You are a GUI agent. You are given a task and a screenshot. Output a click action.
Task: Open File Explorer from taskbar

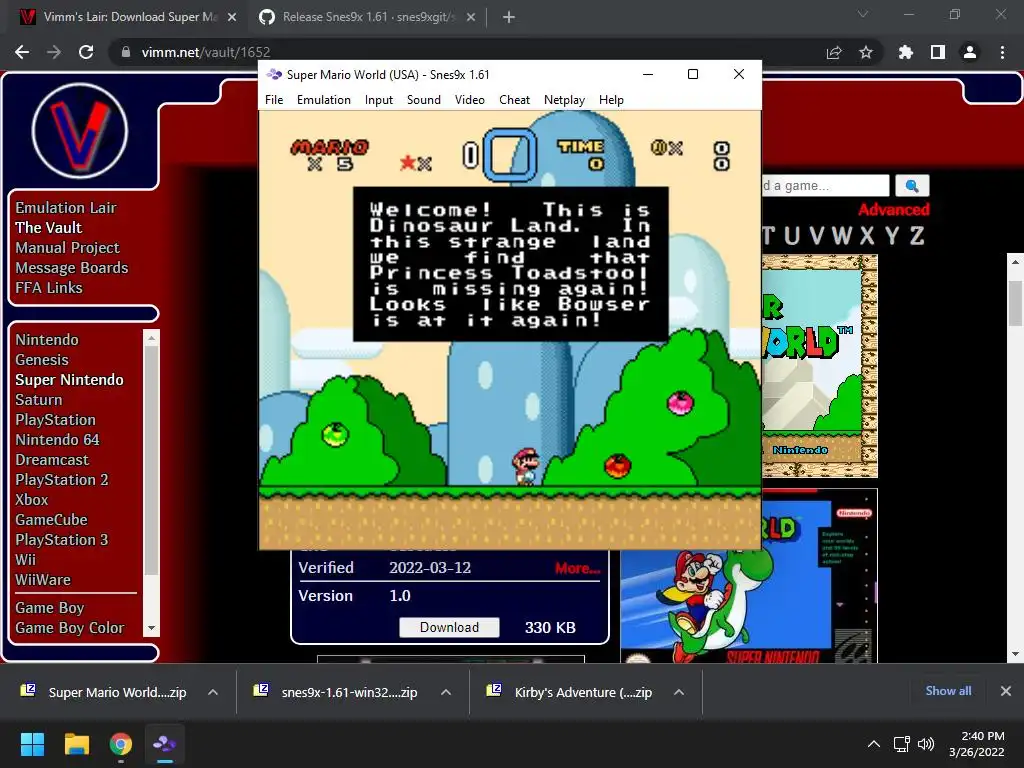(x=76, y=744)
